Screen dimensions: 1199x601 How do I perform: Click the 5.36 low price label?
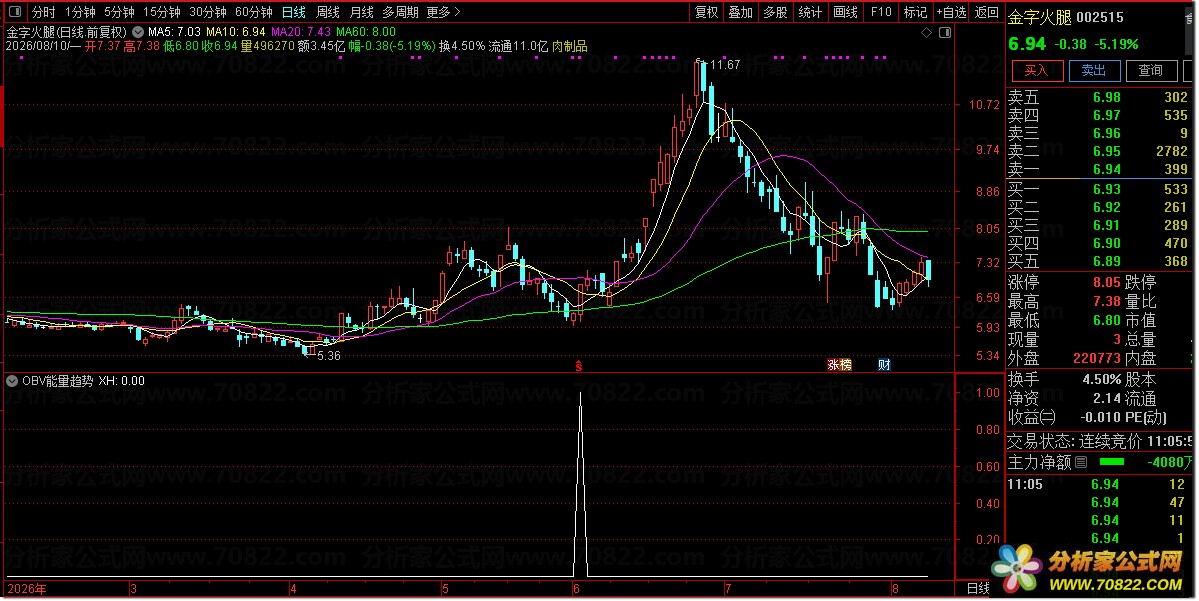pyautogui.click(x=329, y=356)
